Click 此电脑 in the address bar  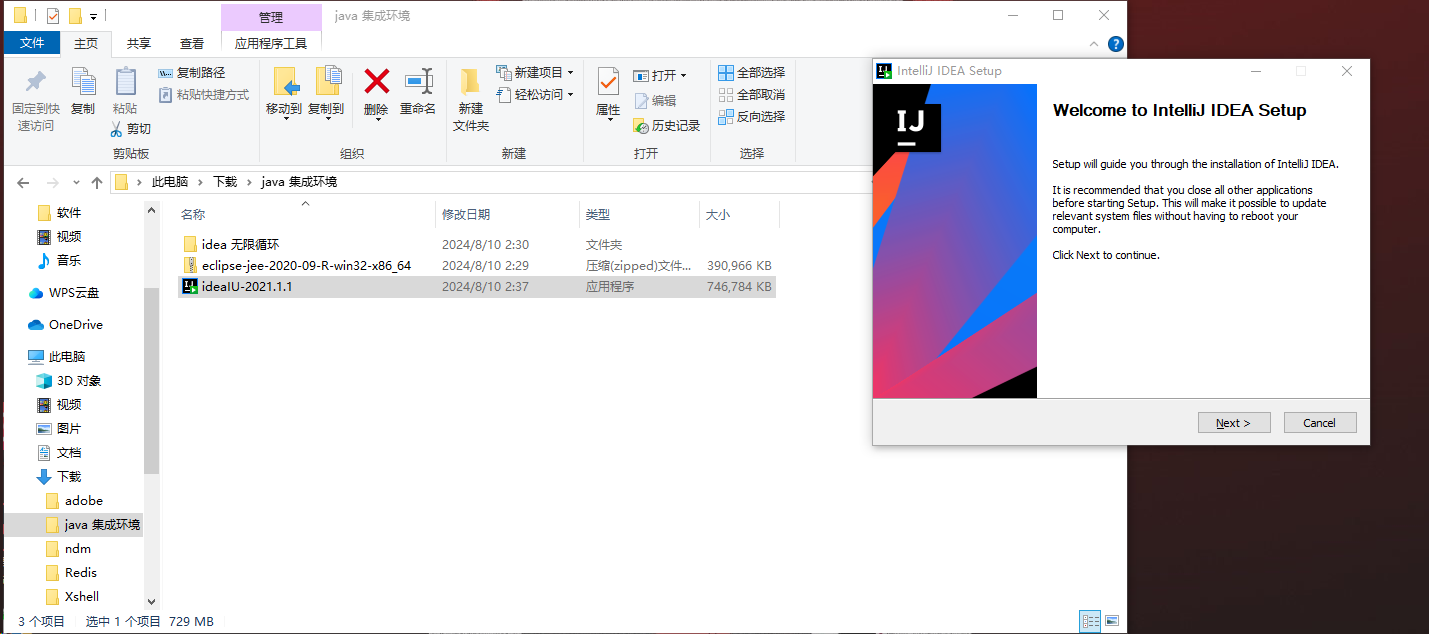[x=169, y=182]
